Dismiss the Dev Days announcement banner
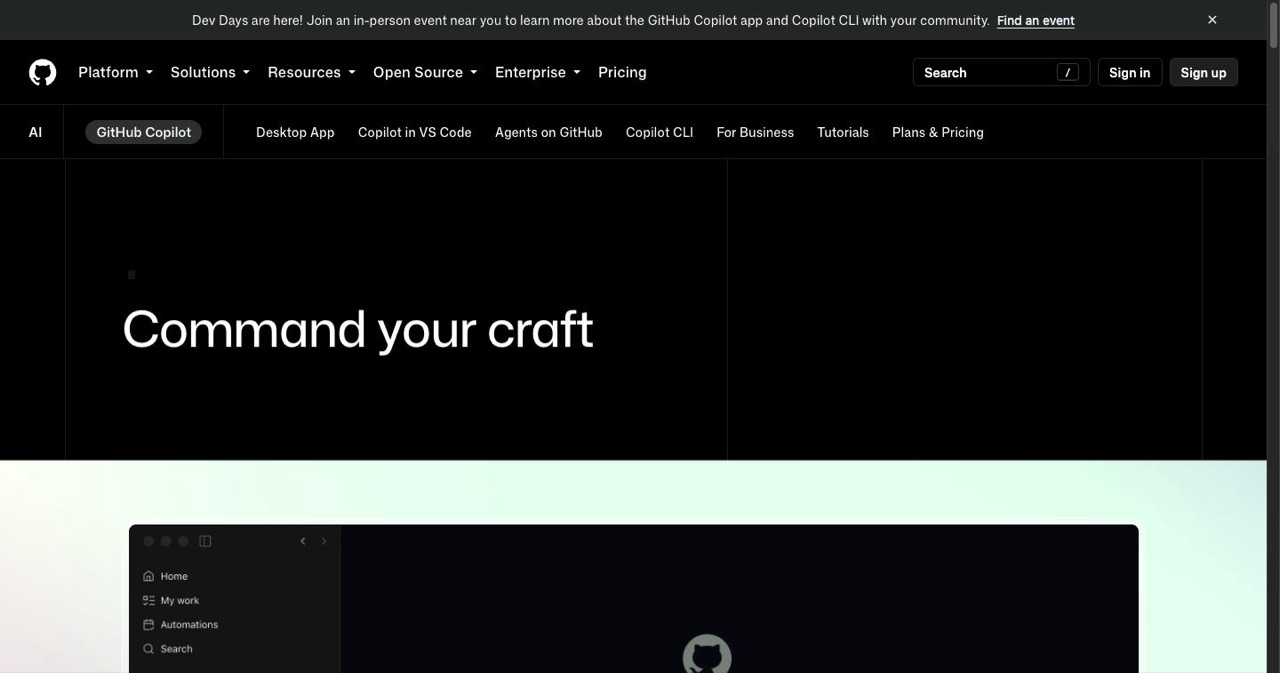Viewport: 1280px width, 673px height. [1212, 20]
